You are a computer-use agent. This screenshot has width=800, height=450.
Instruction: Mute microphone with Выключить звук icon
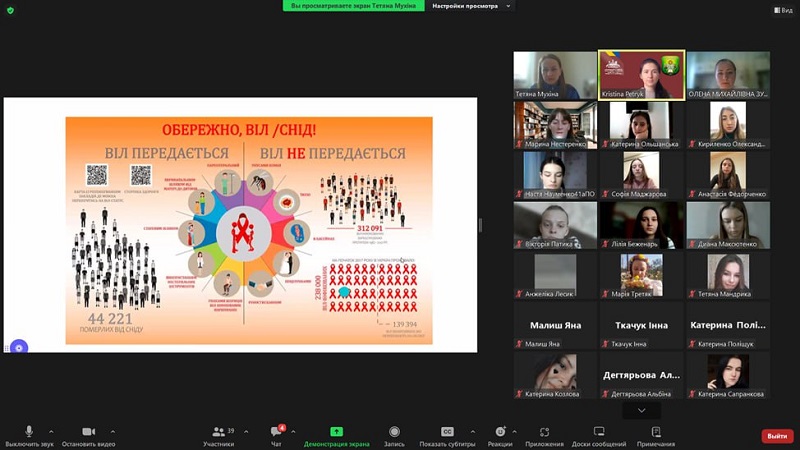(x=28, y=431)
